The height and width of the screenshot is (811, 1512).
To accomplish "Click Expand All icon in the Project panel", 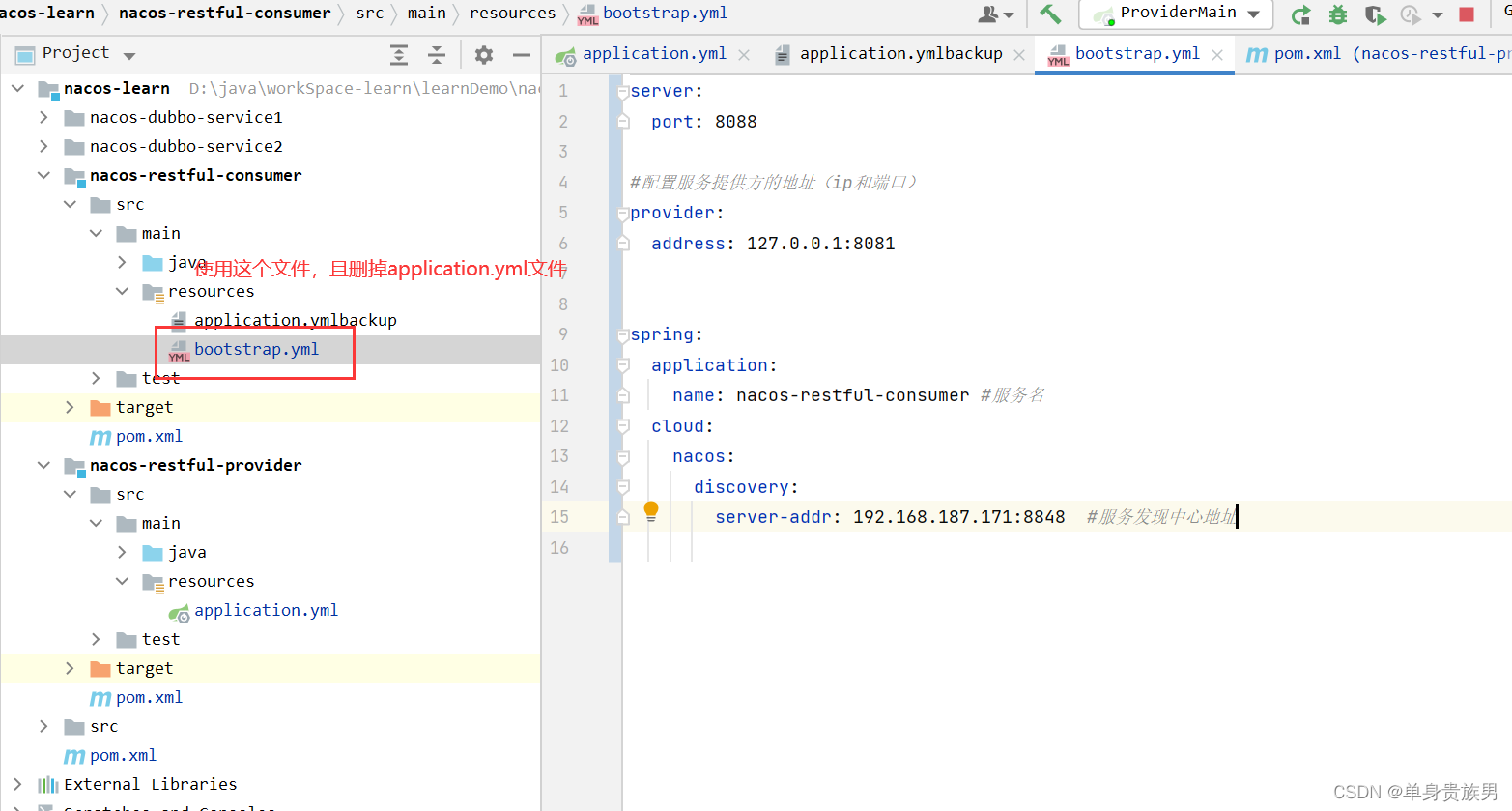I will point(399,55).
